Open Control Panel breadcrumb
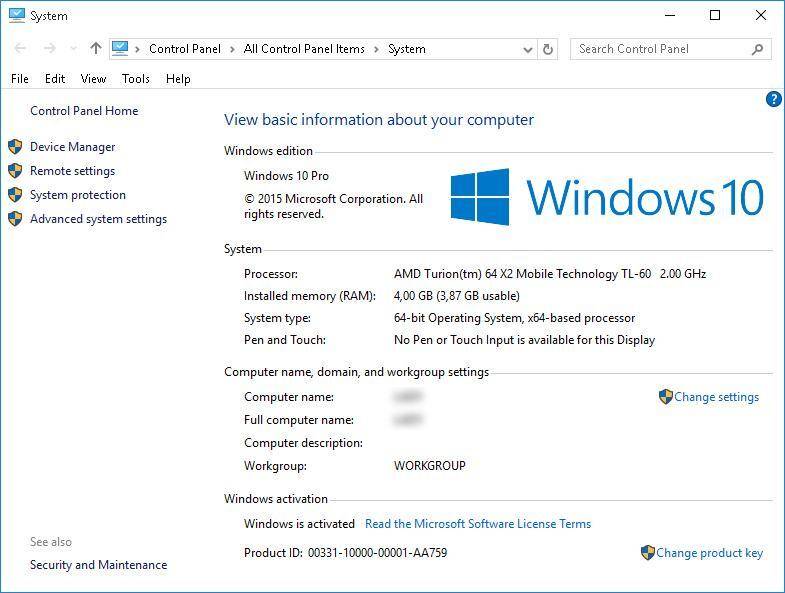This screenshot has width=785, height=593. tap(185, 49)
